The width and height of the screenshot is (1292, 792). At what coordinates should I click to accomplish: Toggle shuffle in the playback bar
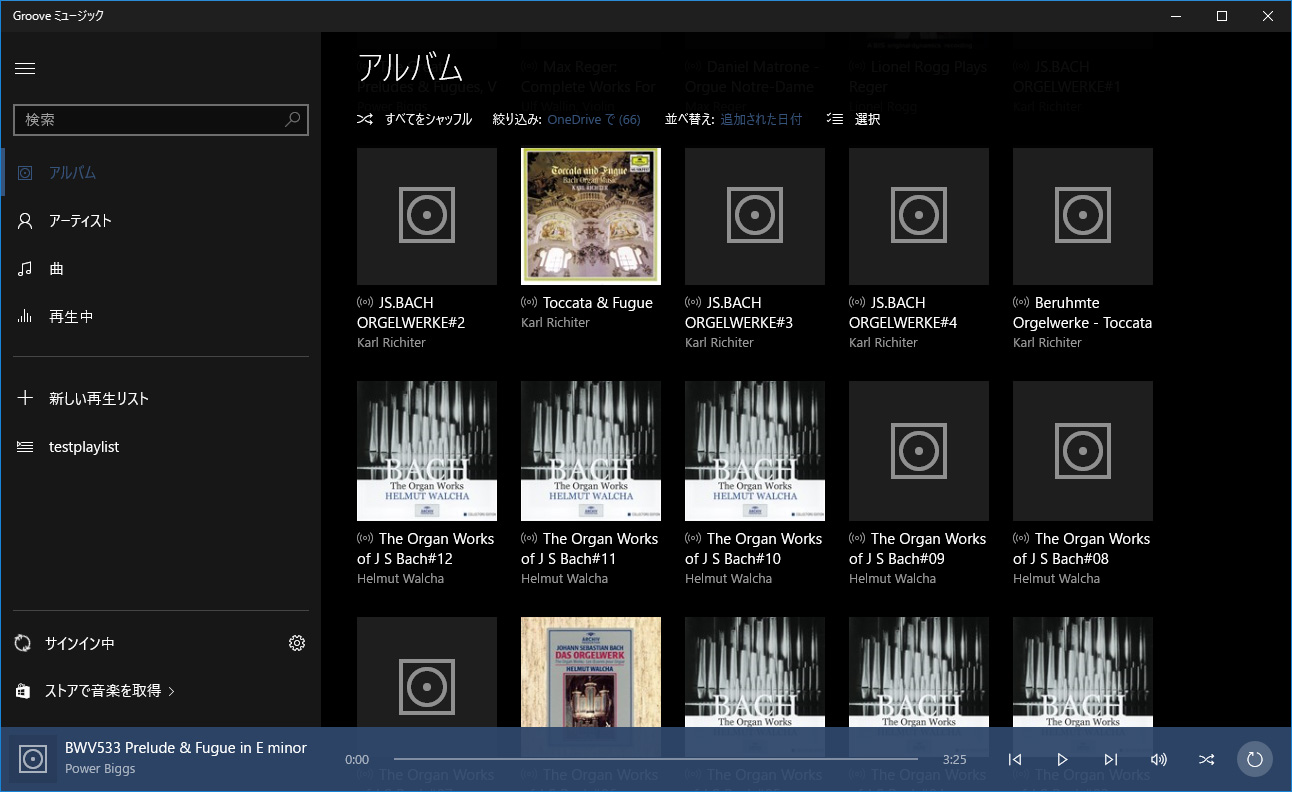(x=1207, y=760)
